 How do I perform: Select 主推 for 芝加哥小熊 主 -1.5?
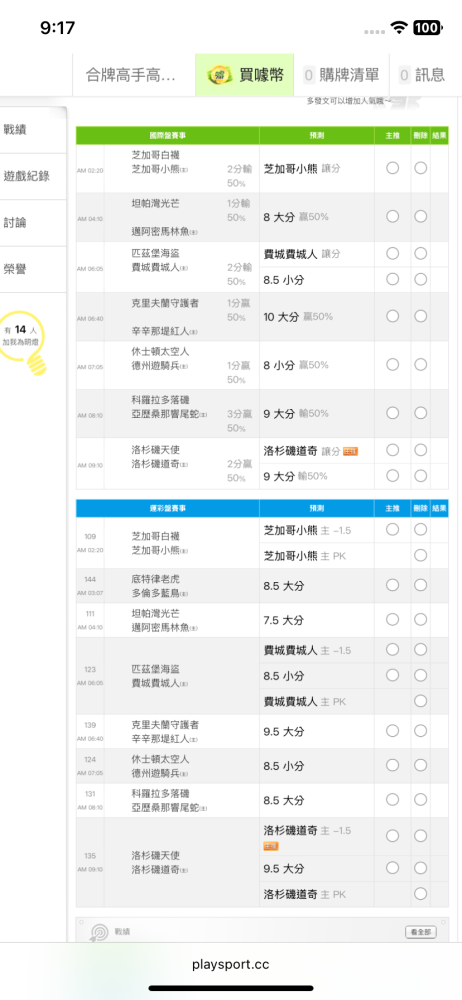click(x=392, y=529)
